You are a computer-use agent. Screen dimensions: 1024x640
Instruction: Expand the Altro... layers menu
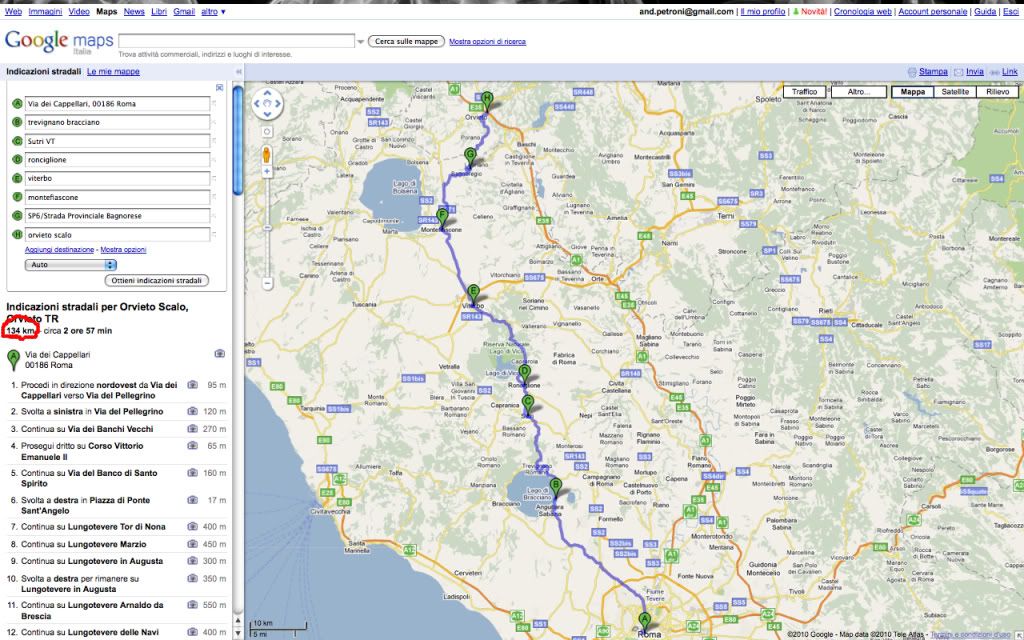click(861, 91)
